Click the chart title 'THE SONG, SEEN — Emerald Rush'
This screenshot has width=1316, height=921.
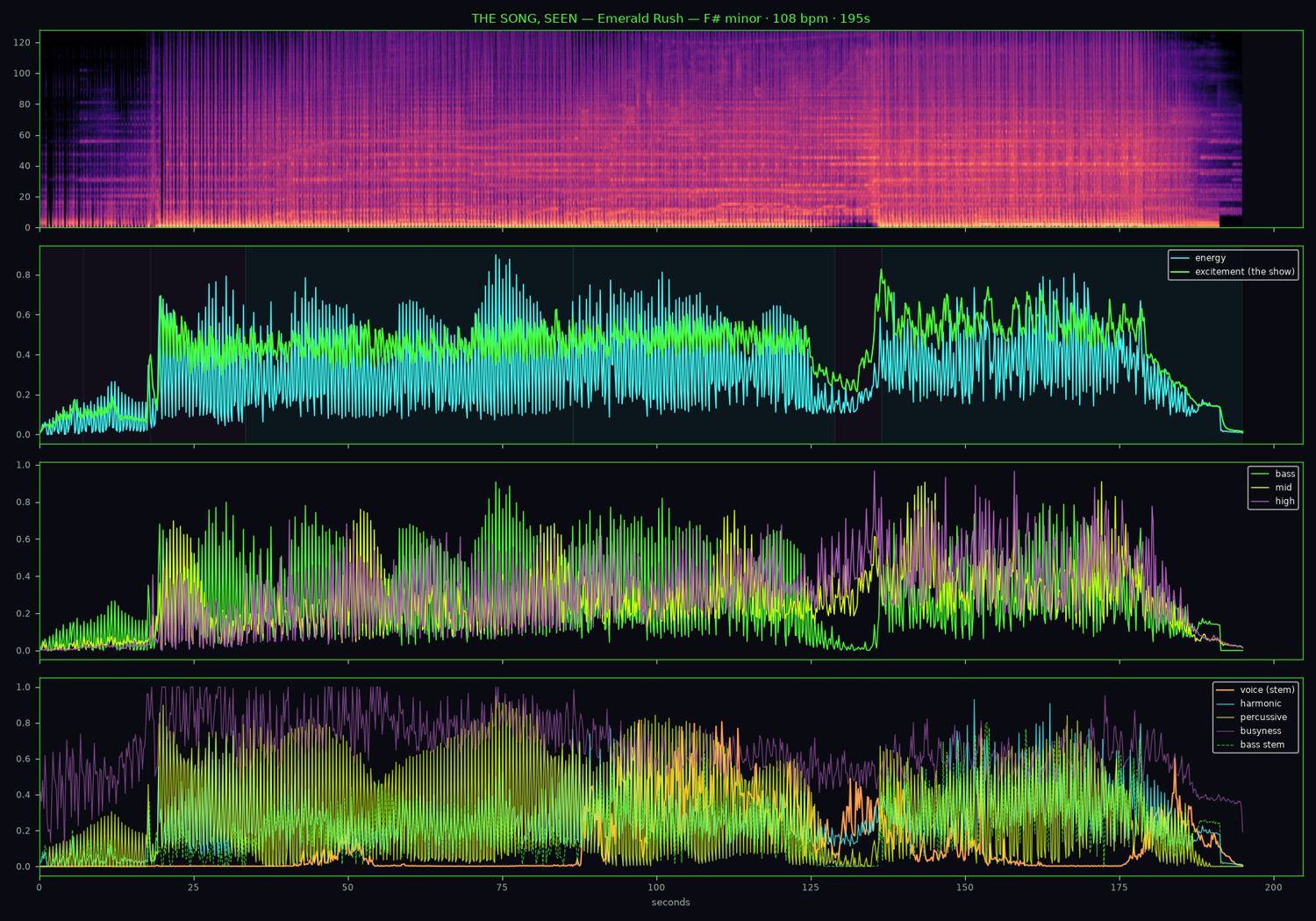click(x=577, y=18)
